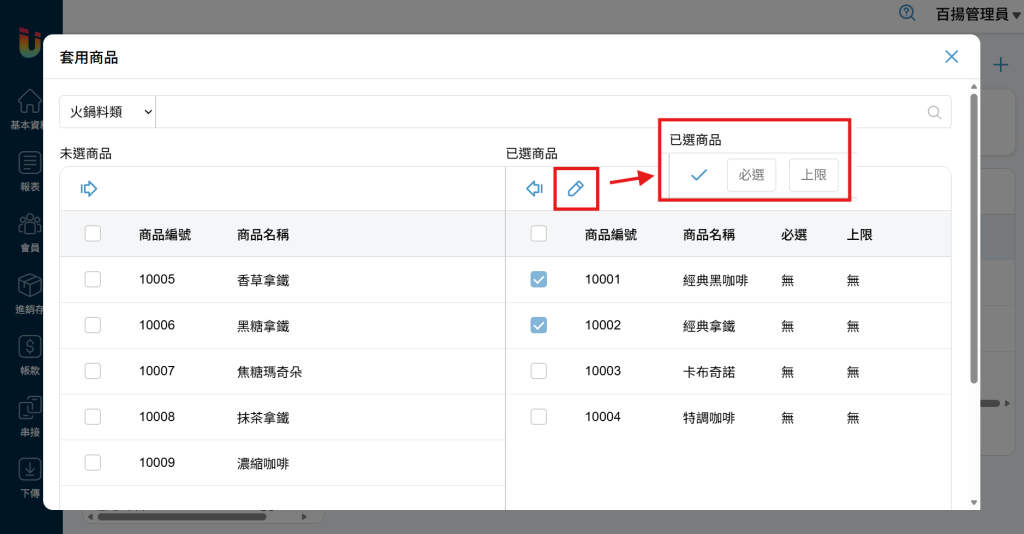Click the move-left arrow icon above selected products

[x=534, y=189]
